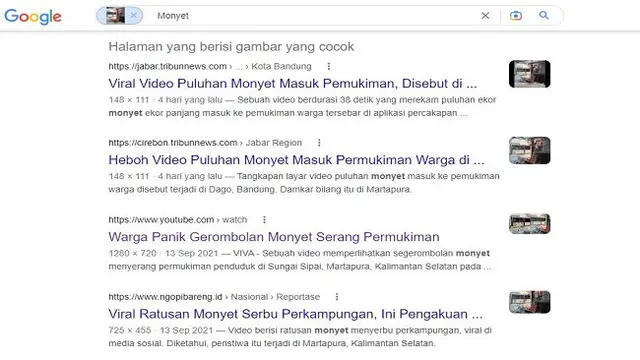640x360 pixels.
Task: Open "Heboh Video Puluhan Monyet Masuk Permukiman" result
Action: 296,160
